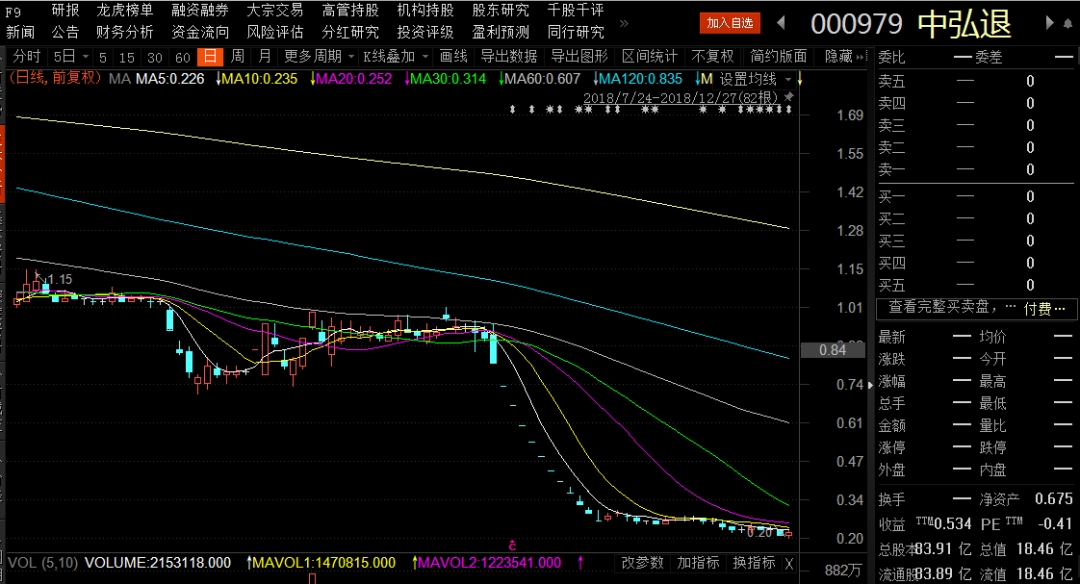Expand the K线叠加 dropdown
Screen dimensions: 1080x584
point(395,57)
